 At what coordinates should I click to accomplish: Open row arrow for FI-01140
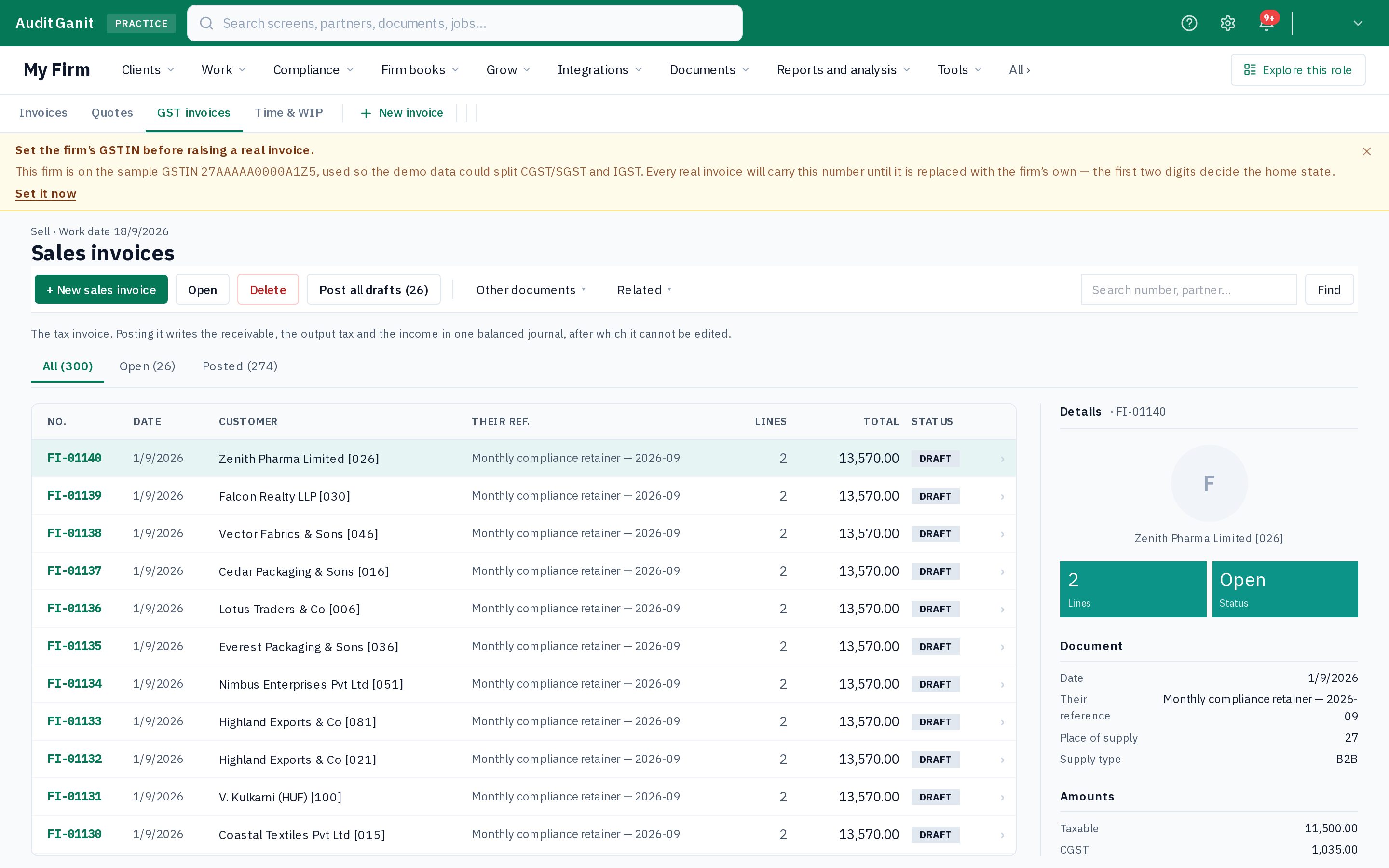pos(1002,459)
